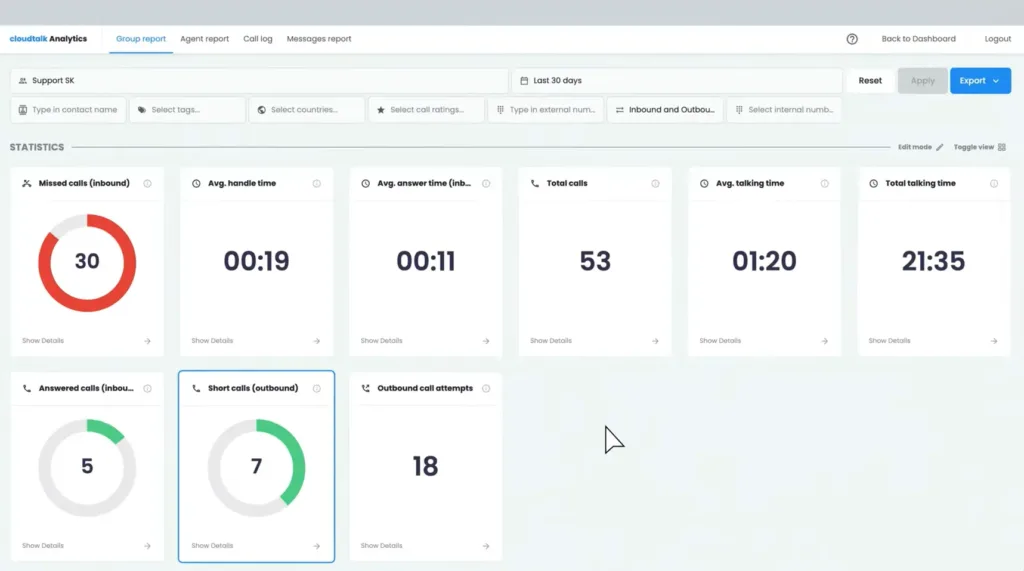Click info icon on Avg. talking time card
Viewport: 1024px width, 571px height.
(x=825, y=184)
